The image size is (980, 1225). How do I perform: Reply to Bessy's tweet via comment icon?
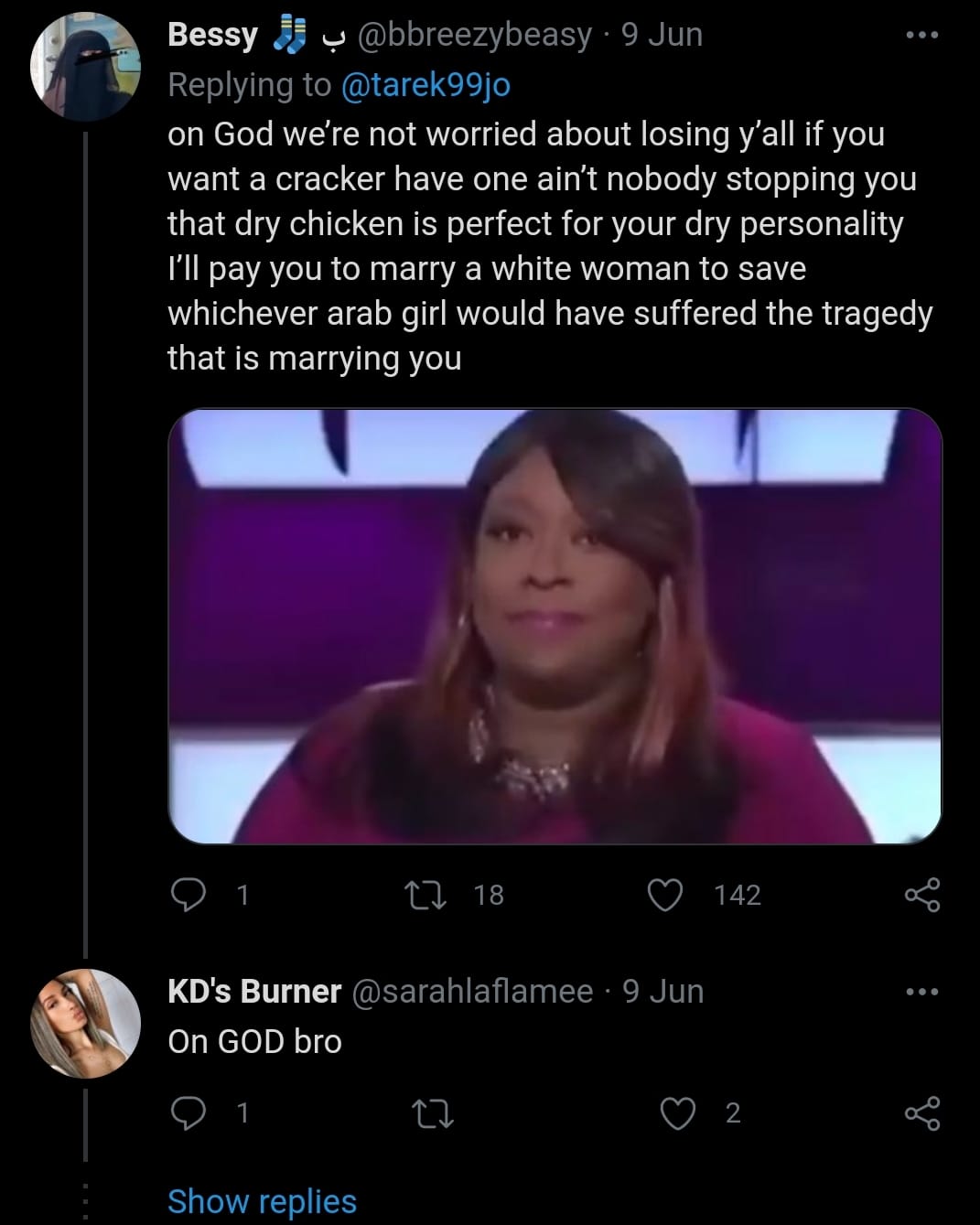(188, 895)
